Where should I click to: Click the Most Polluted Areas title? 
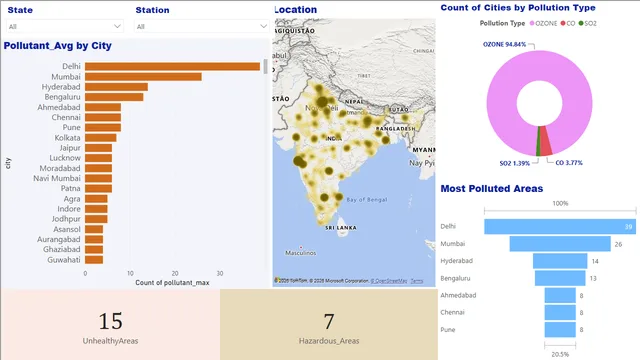click(492, 189)
